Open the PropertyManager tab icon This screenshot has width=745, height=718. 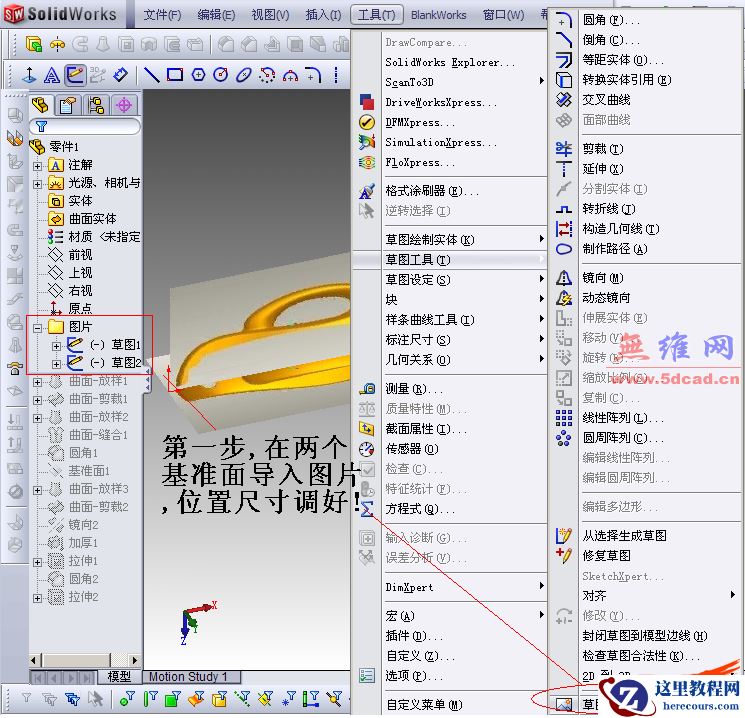(68, 105)
